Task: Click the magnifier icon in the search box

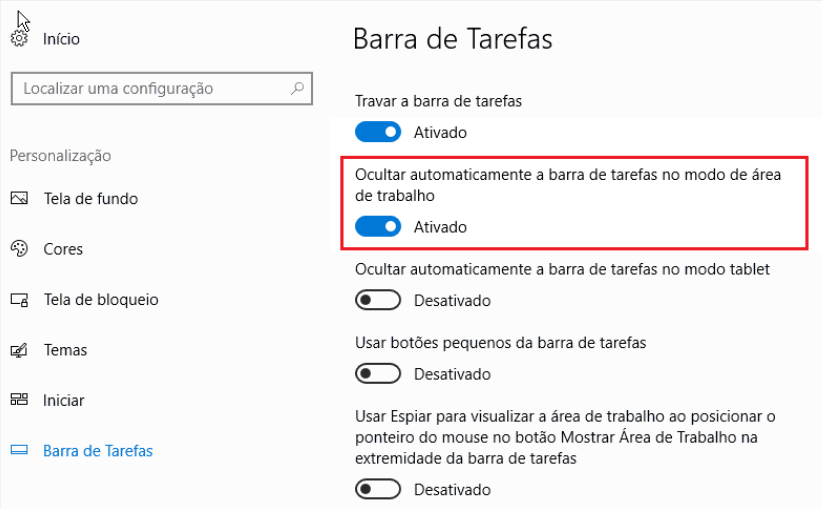Action: pyautogui.click(x=297, y=88)
